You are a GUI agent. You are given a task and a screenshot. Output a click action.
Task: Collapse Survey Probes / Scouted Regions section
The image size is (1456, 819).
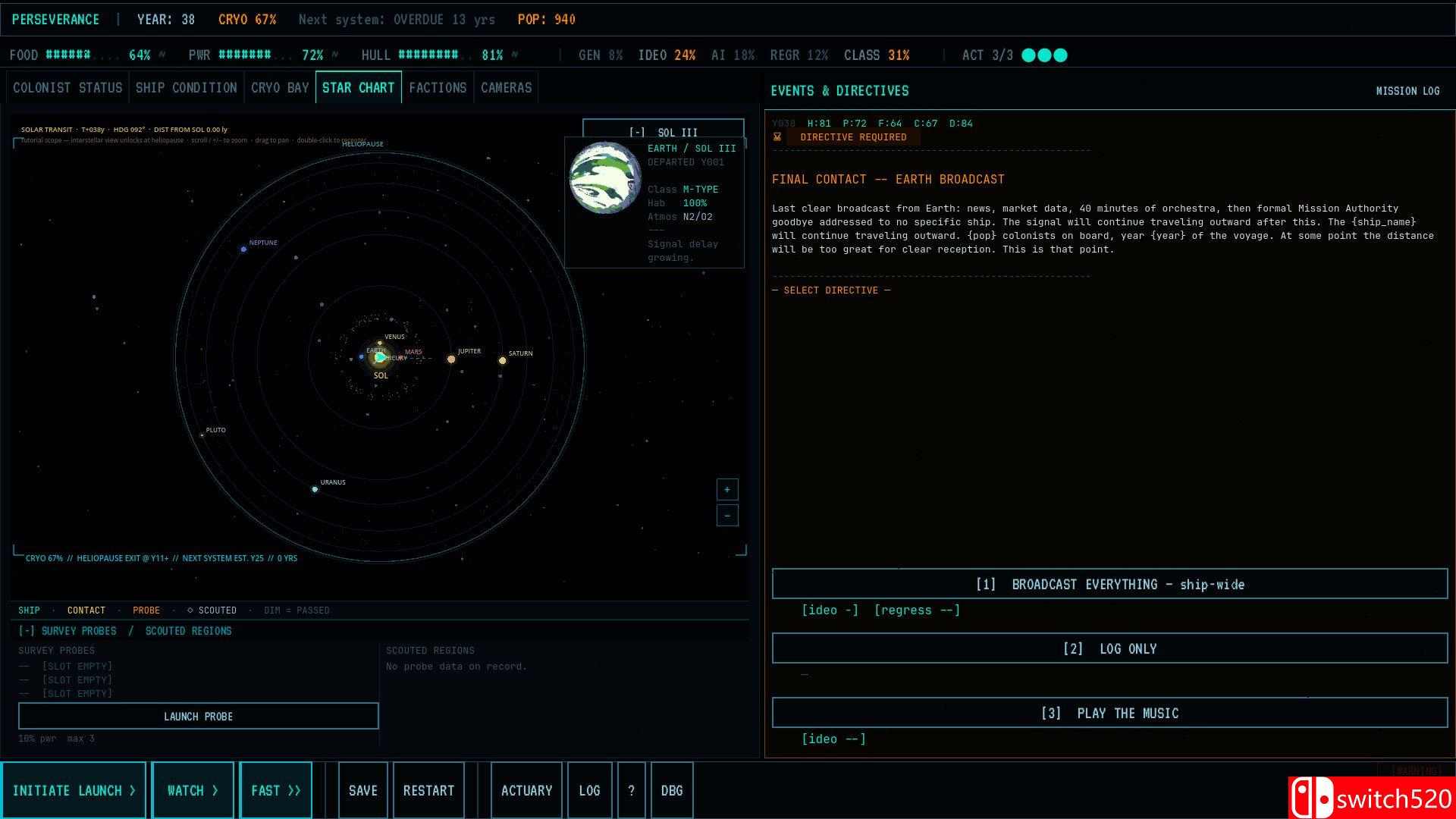125,631
